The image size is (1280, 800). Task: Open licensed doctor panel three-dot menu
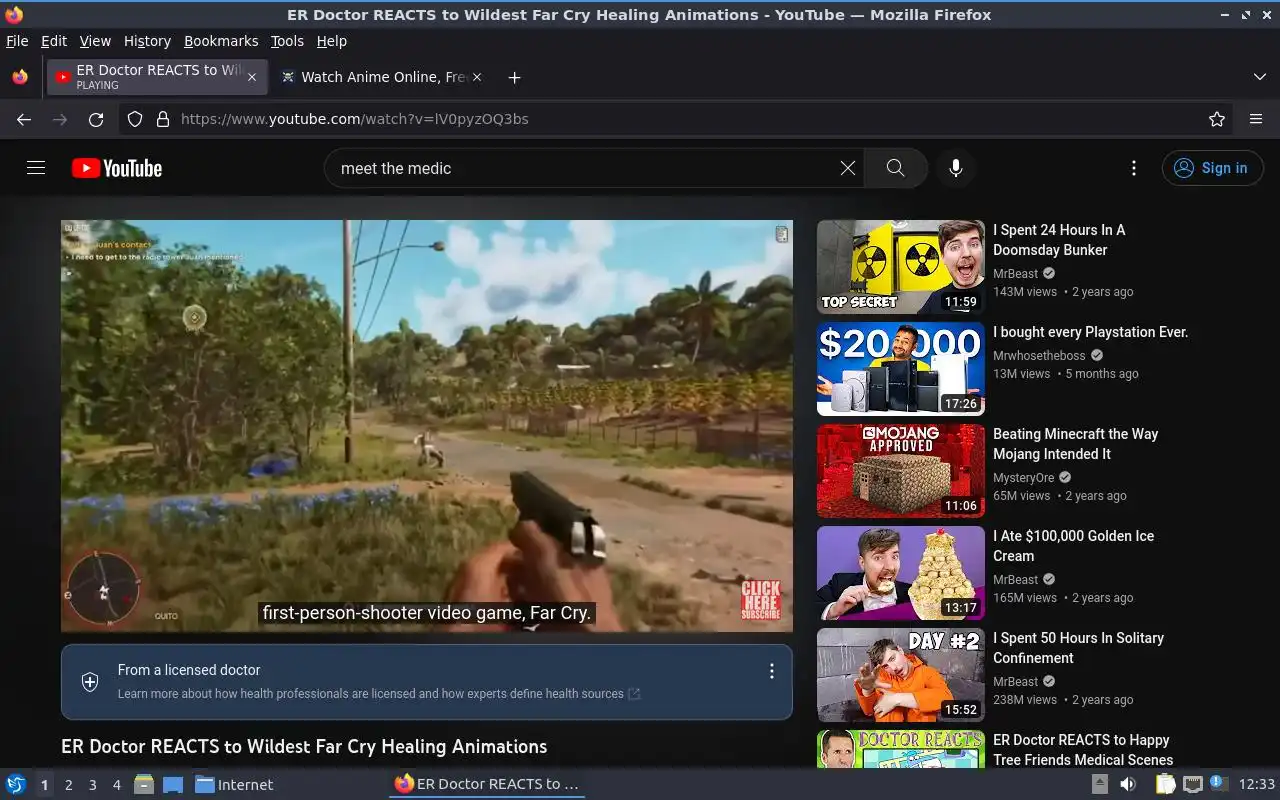pyautogui.click(x=771, y=671)
